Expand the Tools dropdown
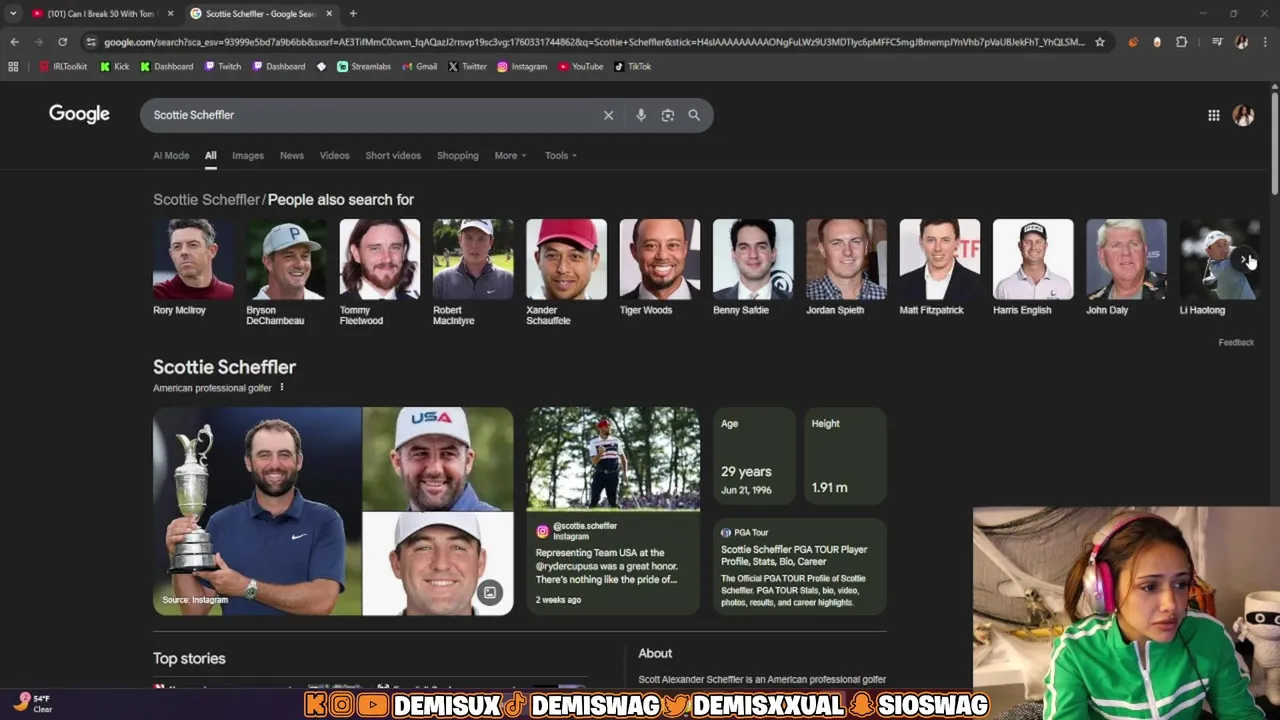The image size is (1280, 720). pyautogui.click(x=561, y=155)
